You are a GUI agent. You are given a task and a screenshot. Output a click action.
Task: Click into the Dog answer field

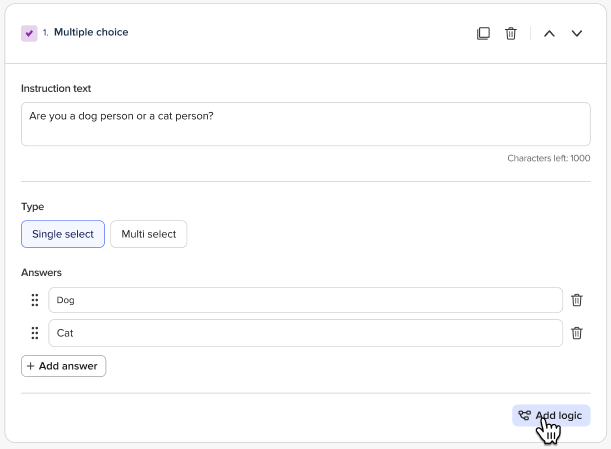pyautogui.click(x=306, y=300)
